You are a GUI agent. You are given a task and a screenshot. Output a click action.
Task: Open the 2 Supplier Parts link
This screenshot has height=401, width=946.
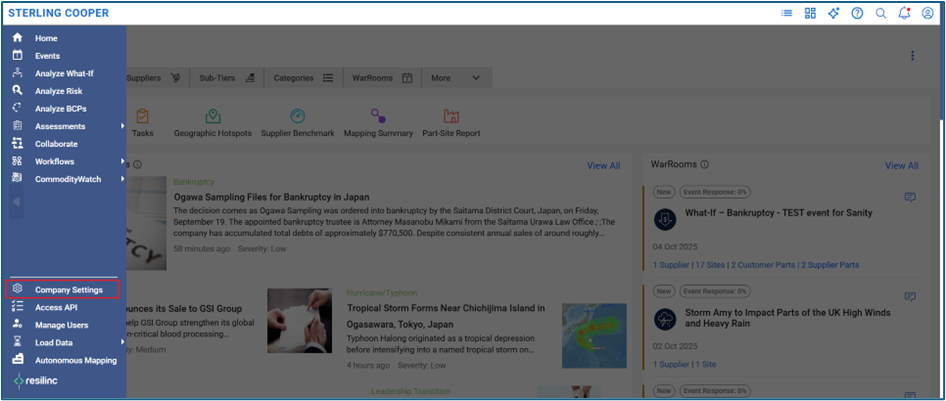[830, 265]
